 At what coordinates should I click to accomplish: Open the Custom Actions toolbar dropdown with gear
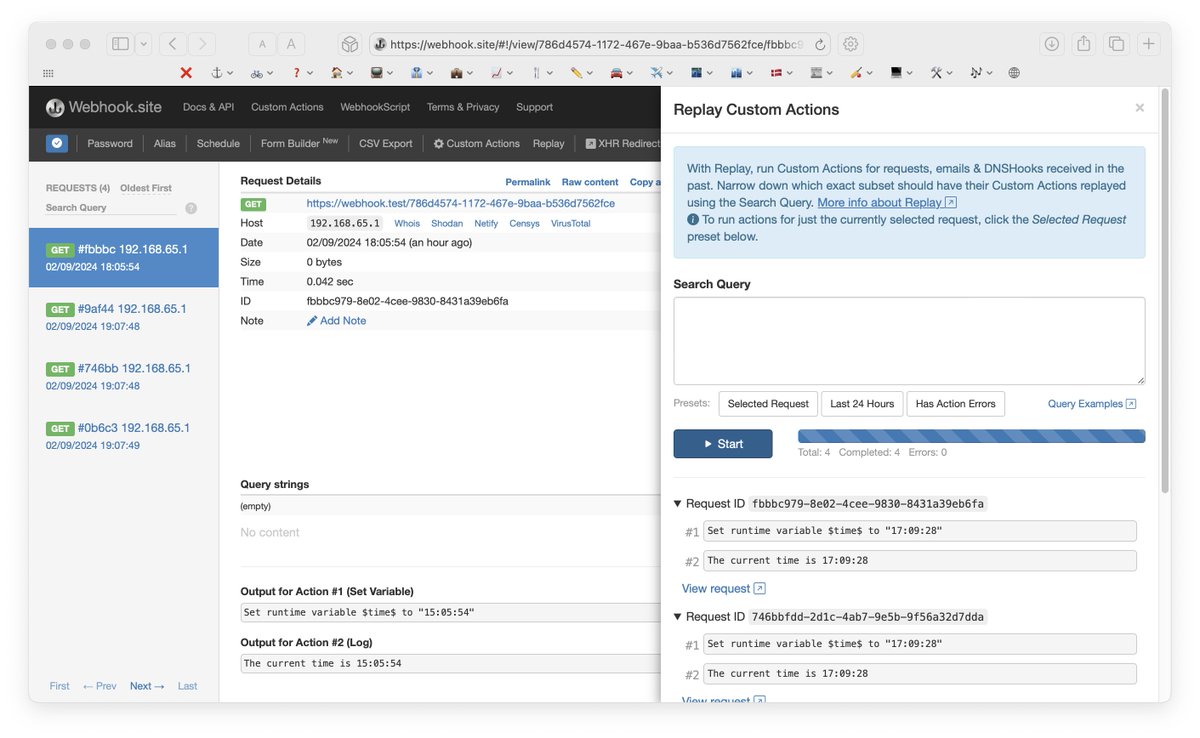coord(476,143)
